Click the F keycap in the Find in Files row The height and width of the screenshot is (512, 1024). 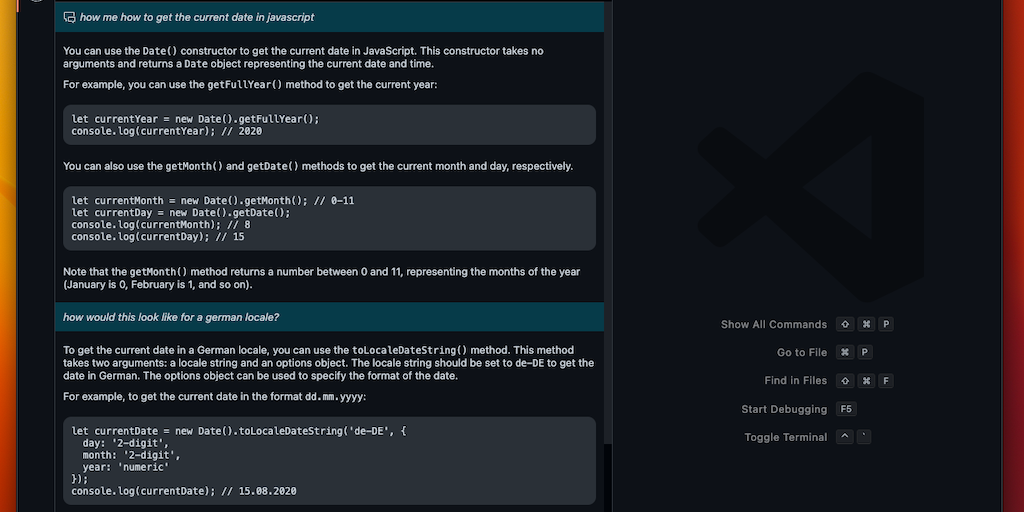[x=886, y=381]
